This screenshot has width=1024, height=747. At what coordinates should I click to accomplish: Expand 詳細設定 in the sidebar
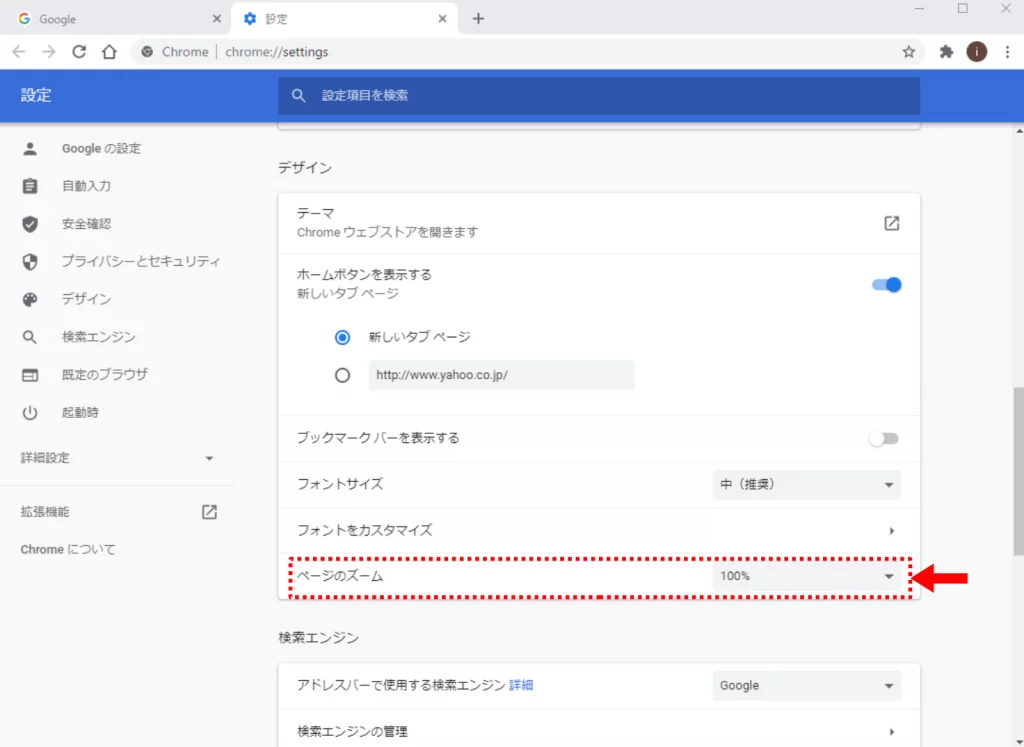point(118,458)
